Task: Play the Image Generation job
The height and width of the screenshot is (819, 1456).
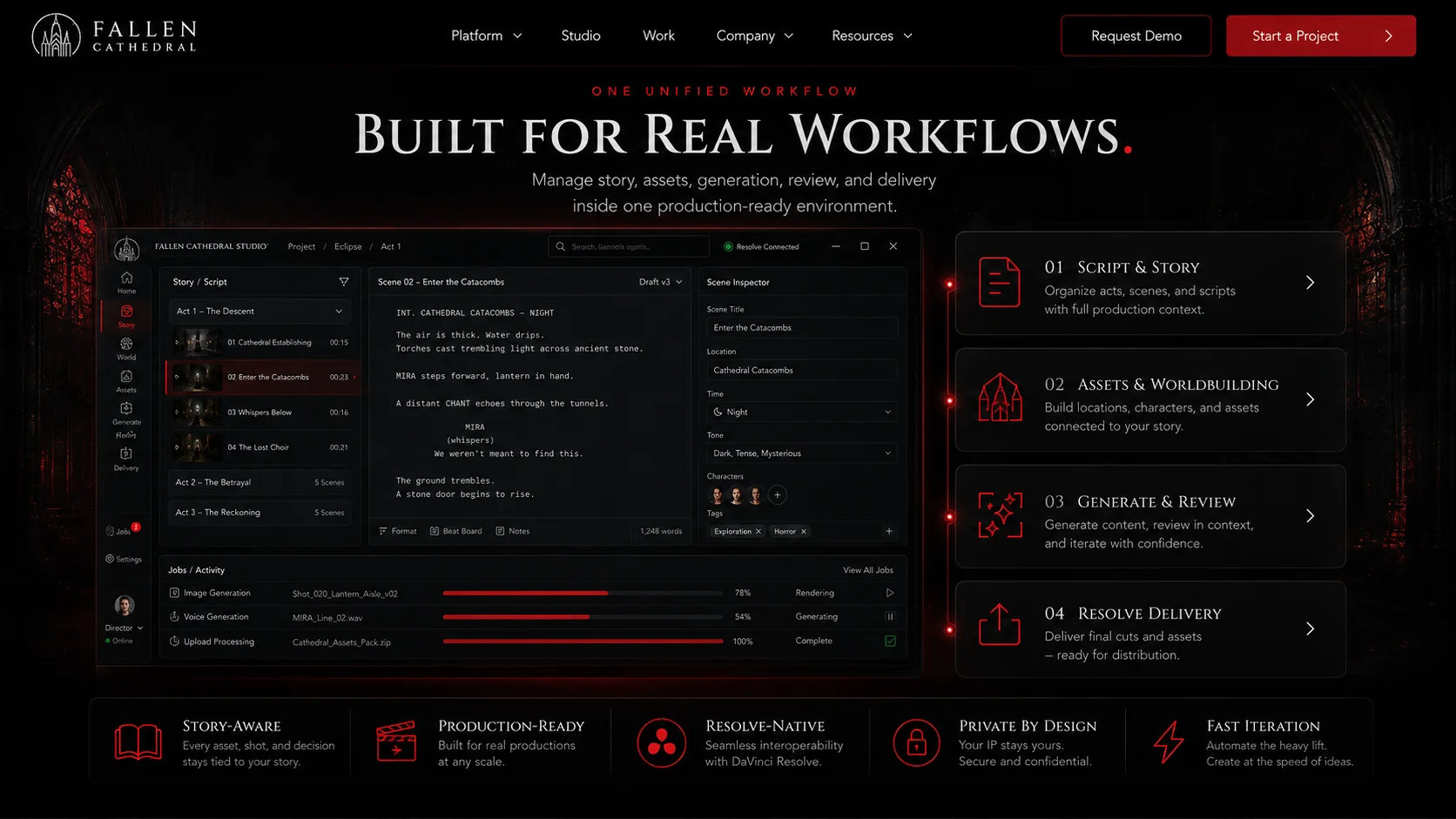Action: pos(890,593)
